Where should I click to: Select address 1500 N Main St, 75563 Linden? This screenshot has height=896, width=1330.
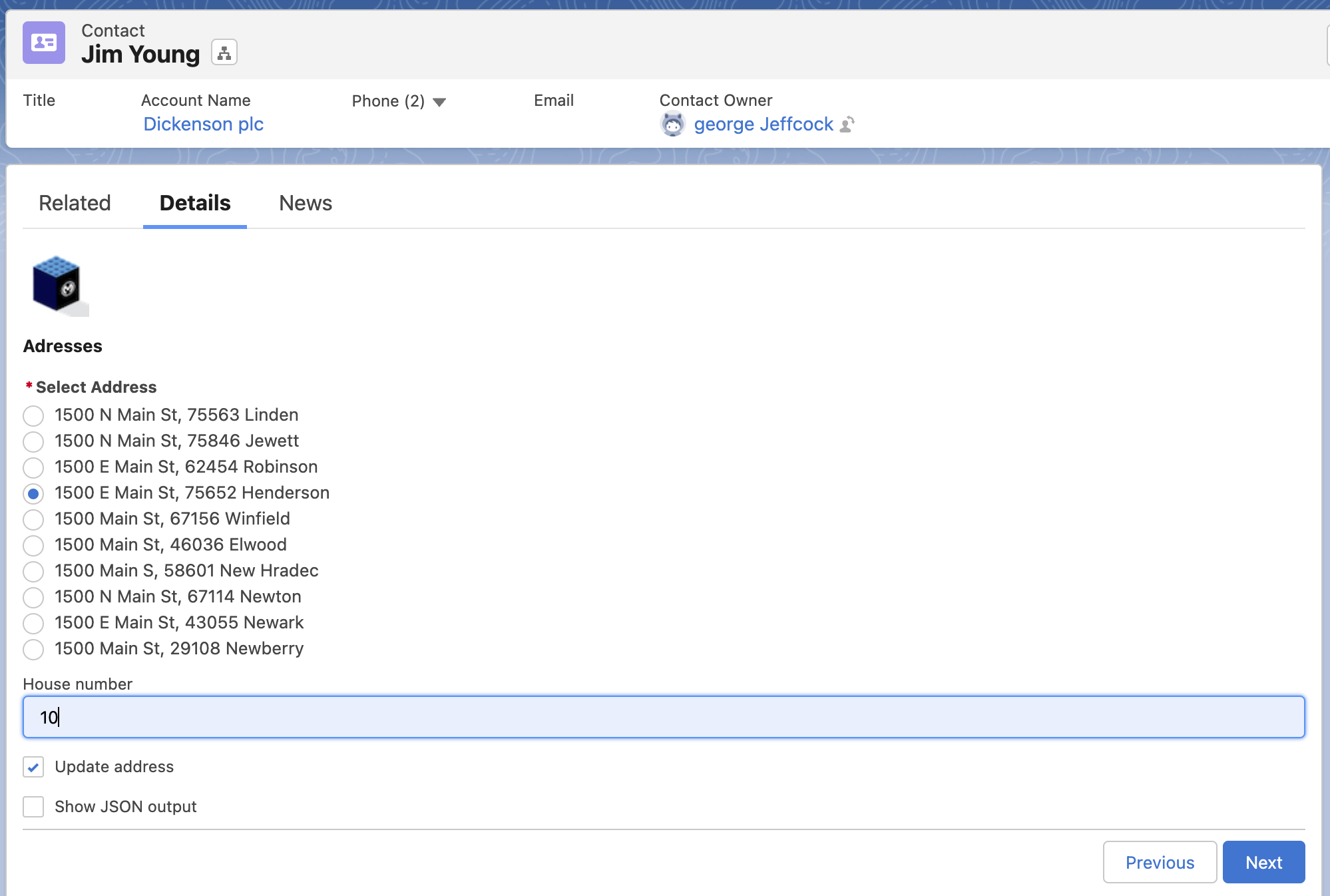[33, 415]
